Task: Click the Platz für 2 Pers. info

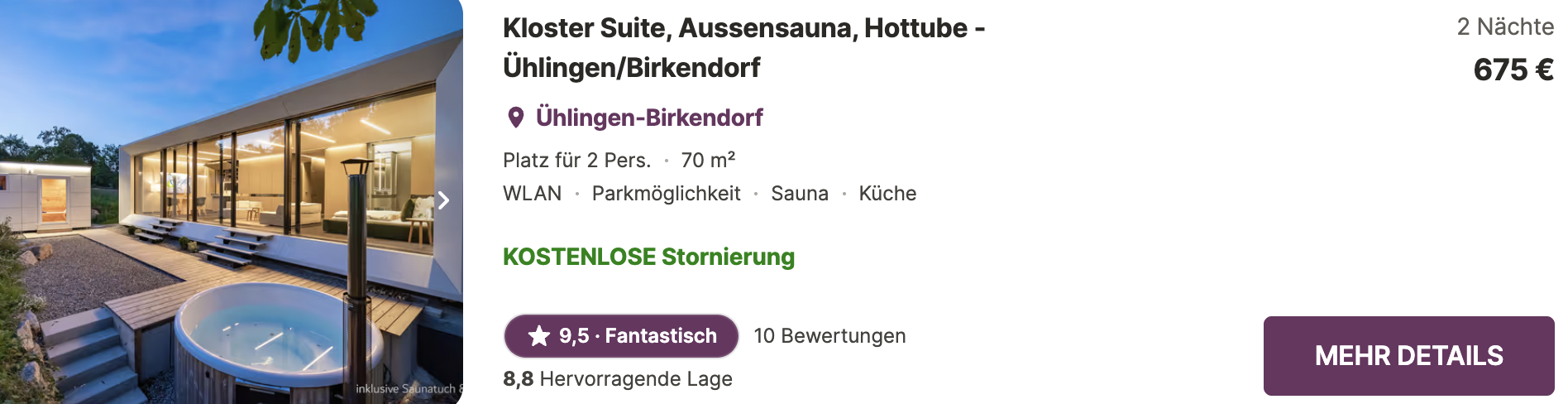Action: pyautogui.click(x=576, y=160)
